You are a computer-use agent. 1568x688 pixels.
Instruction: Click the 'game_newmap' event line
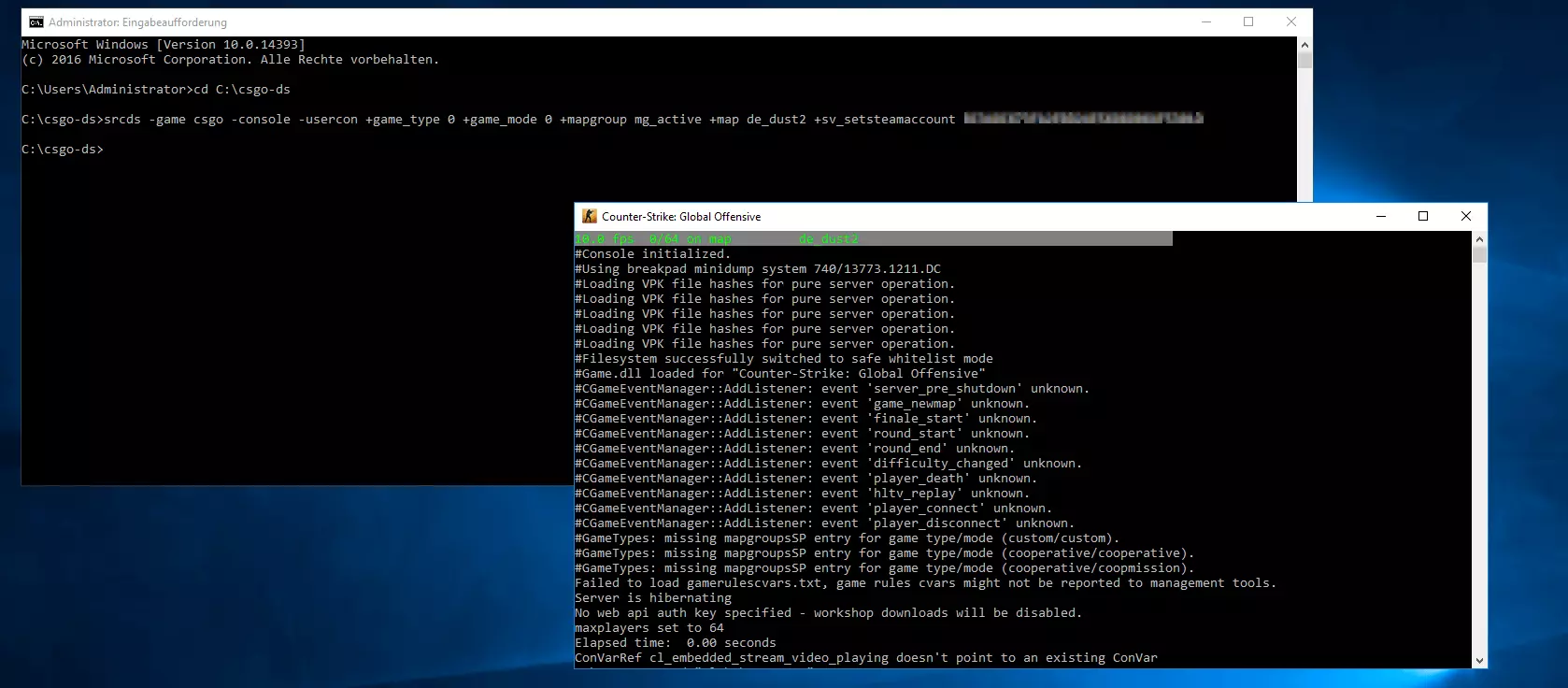coord(803,403)
